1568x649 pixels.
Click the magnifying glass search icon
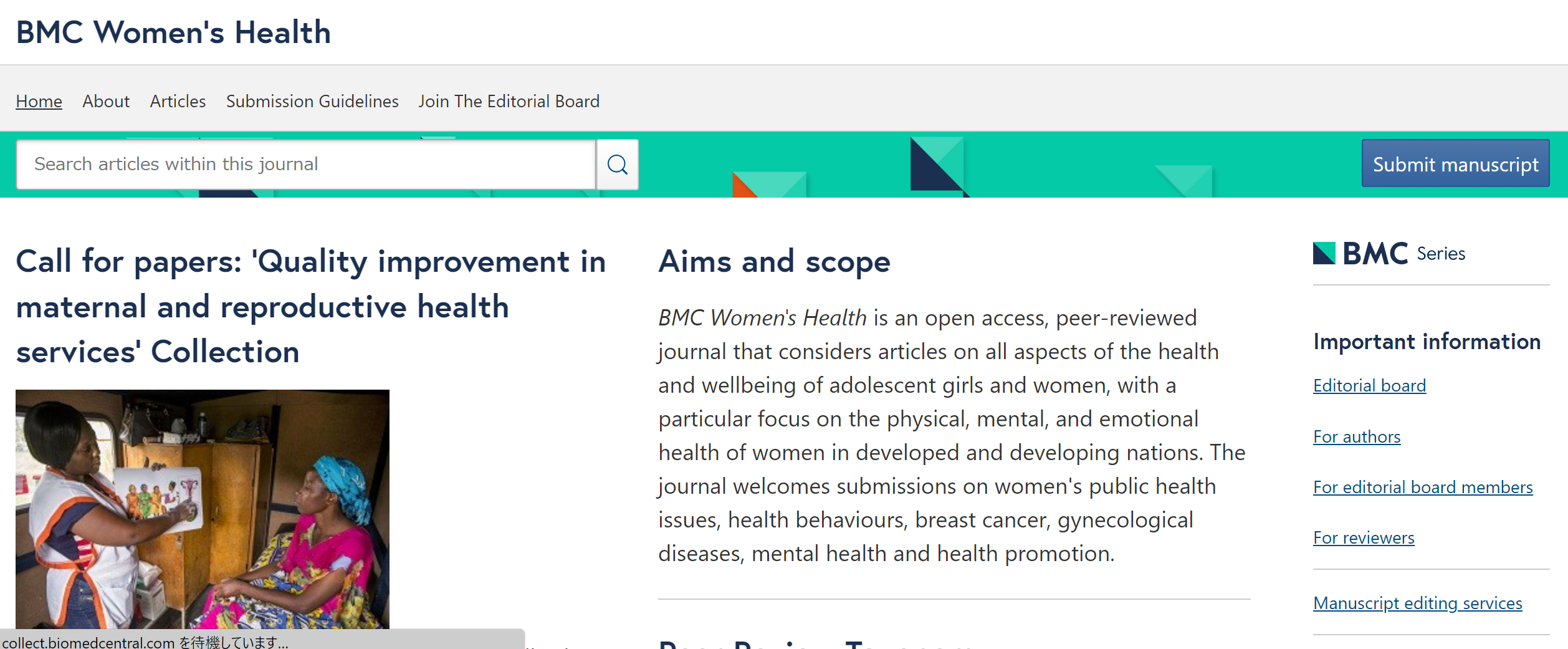617,165
